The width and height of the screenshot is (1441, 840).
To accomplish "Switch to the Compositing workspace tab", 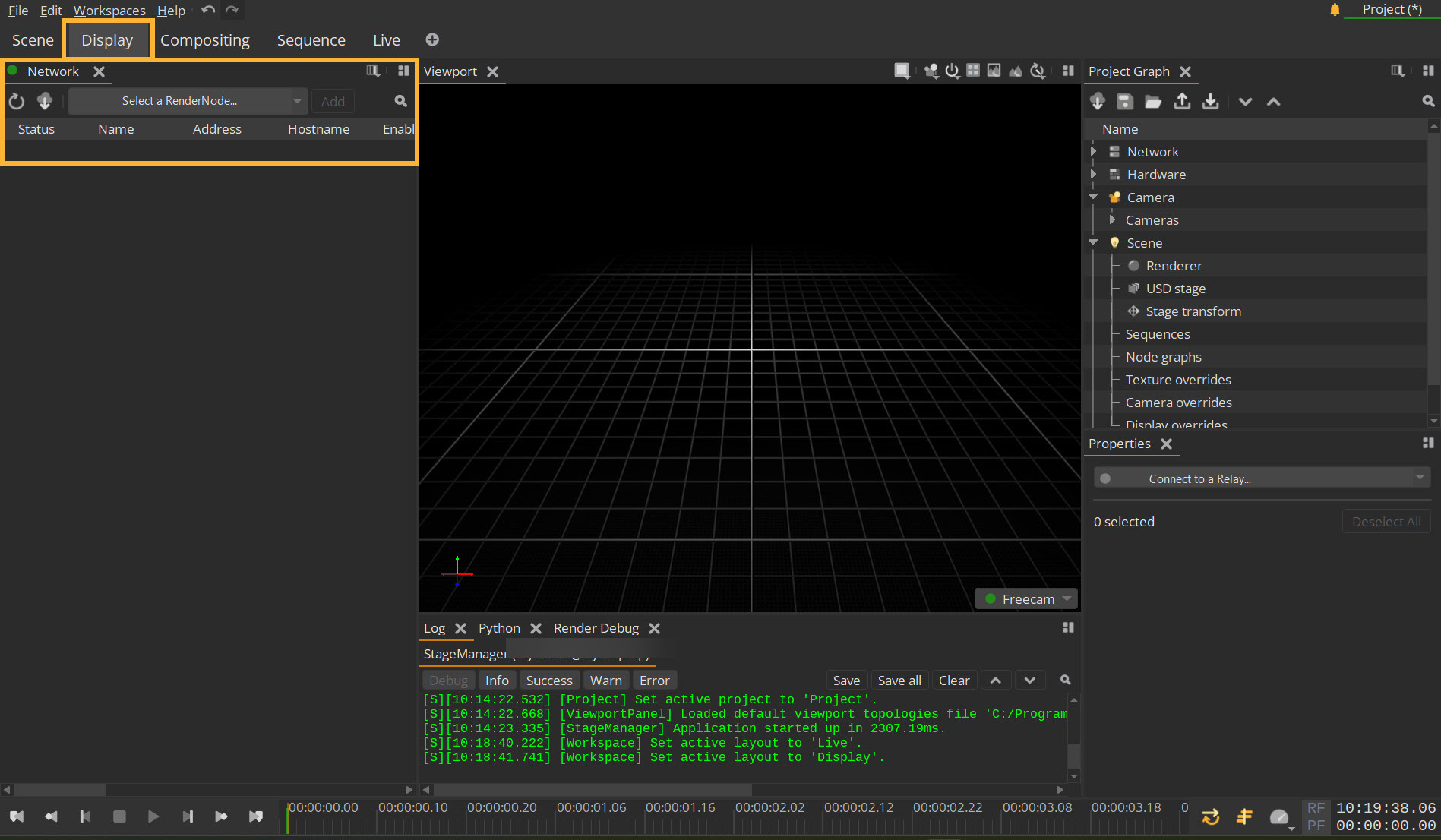I will pyautogui.click(x=204, y=40).
